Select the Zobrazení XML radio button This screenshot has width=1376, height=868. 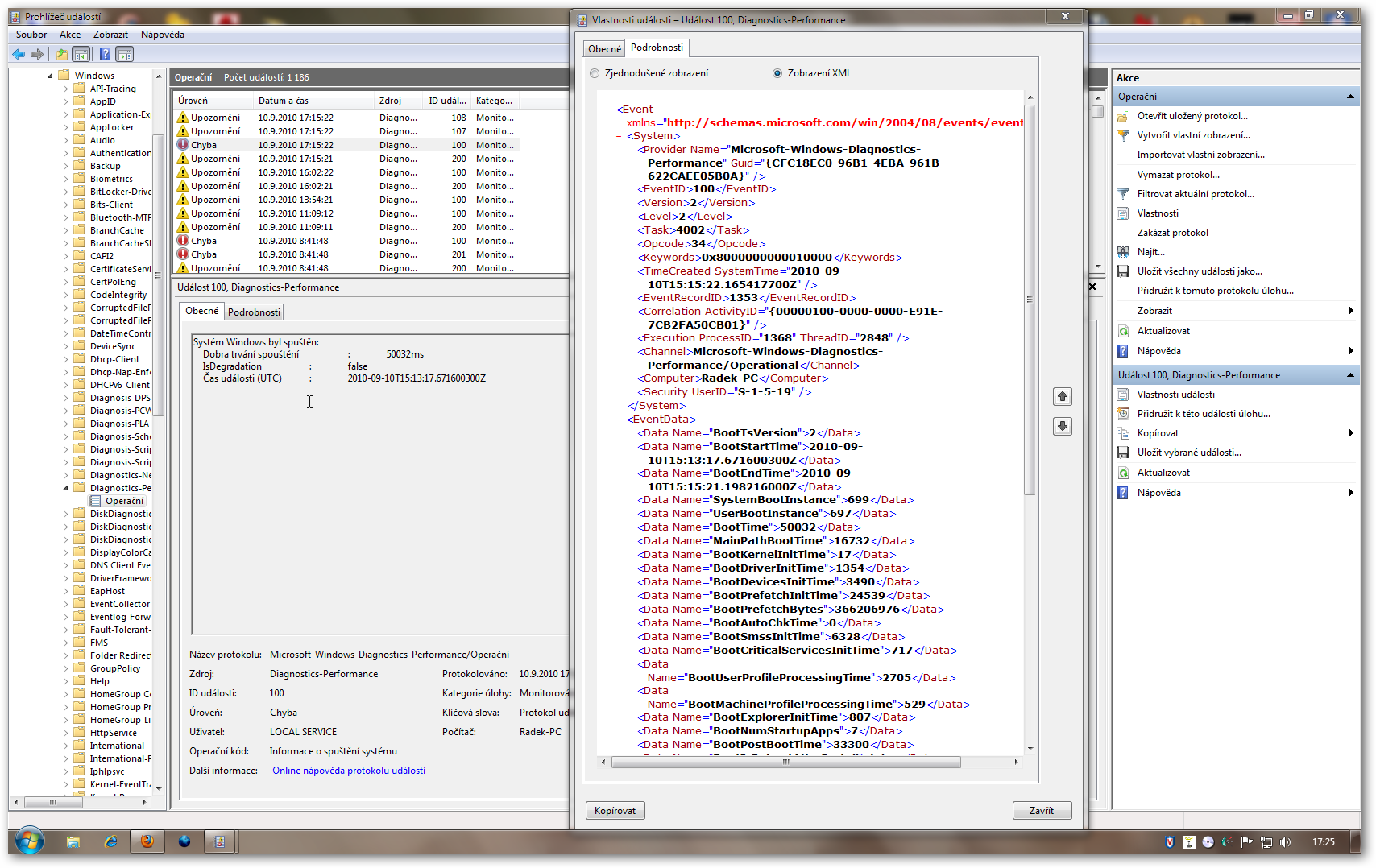[777, 73]
